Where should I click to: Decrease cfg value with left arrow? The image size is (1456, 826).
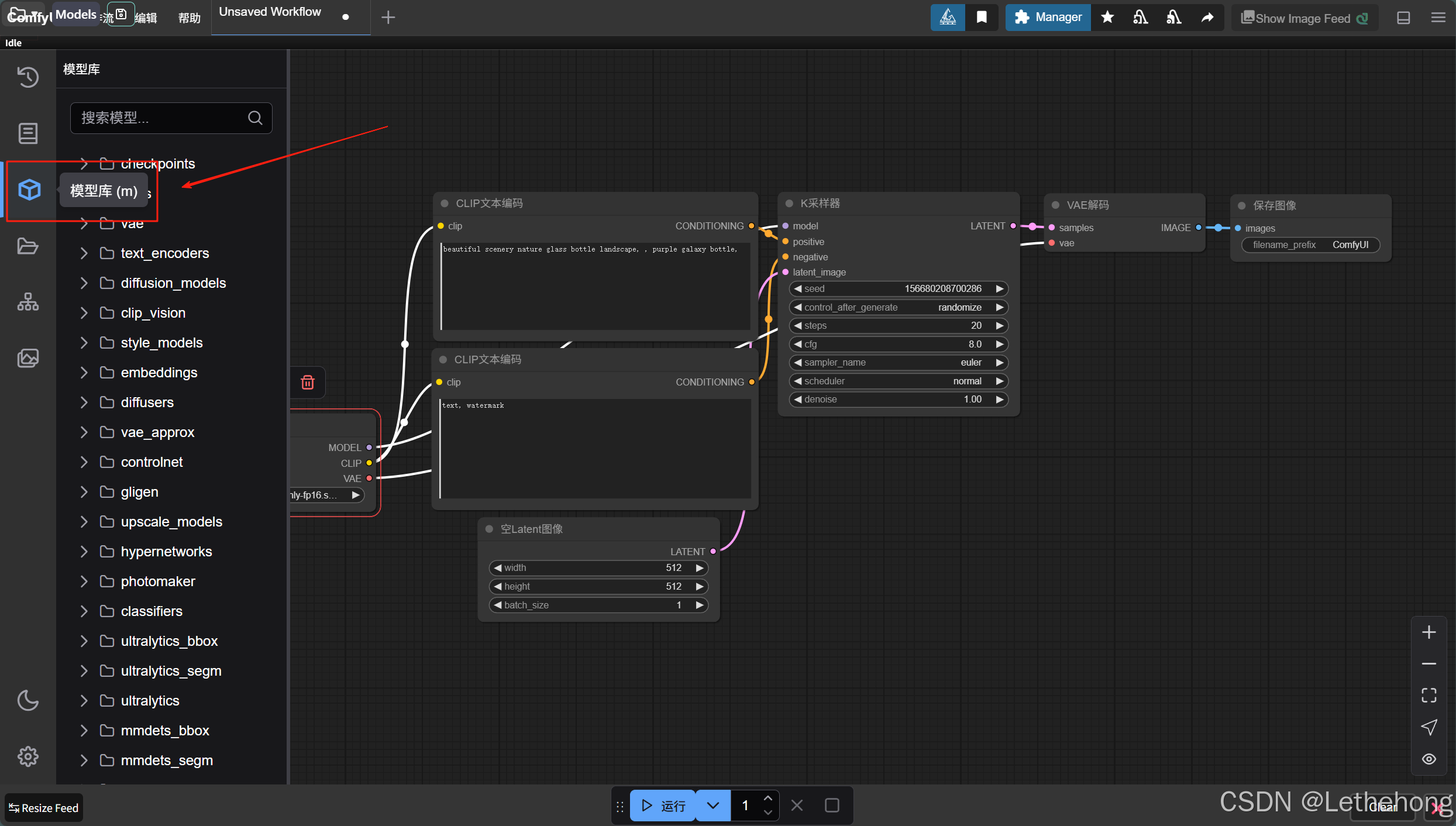pos(797,344)
